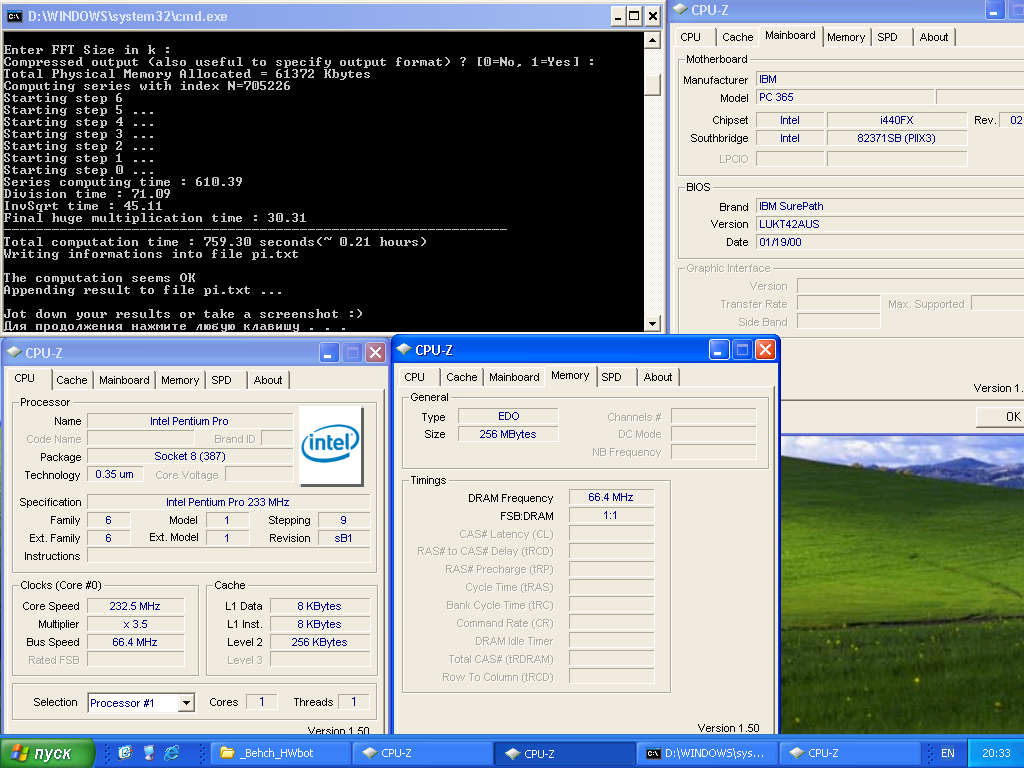This screenshot has width=1024, height=768.
Task: Click the cmd window scroll up arrow
Action: click(652, 40)
